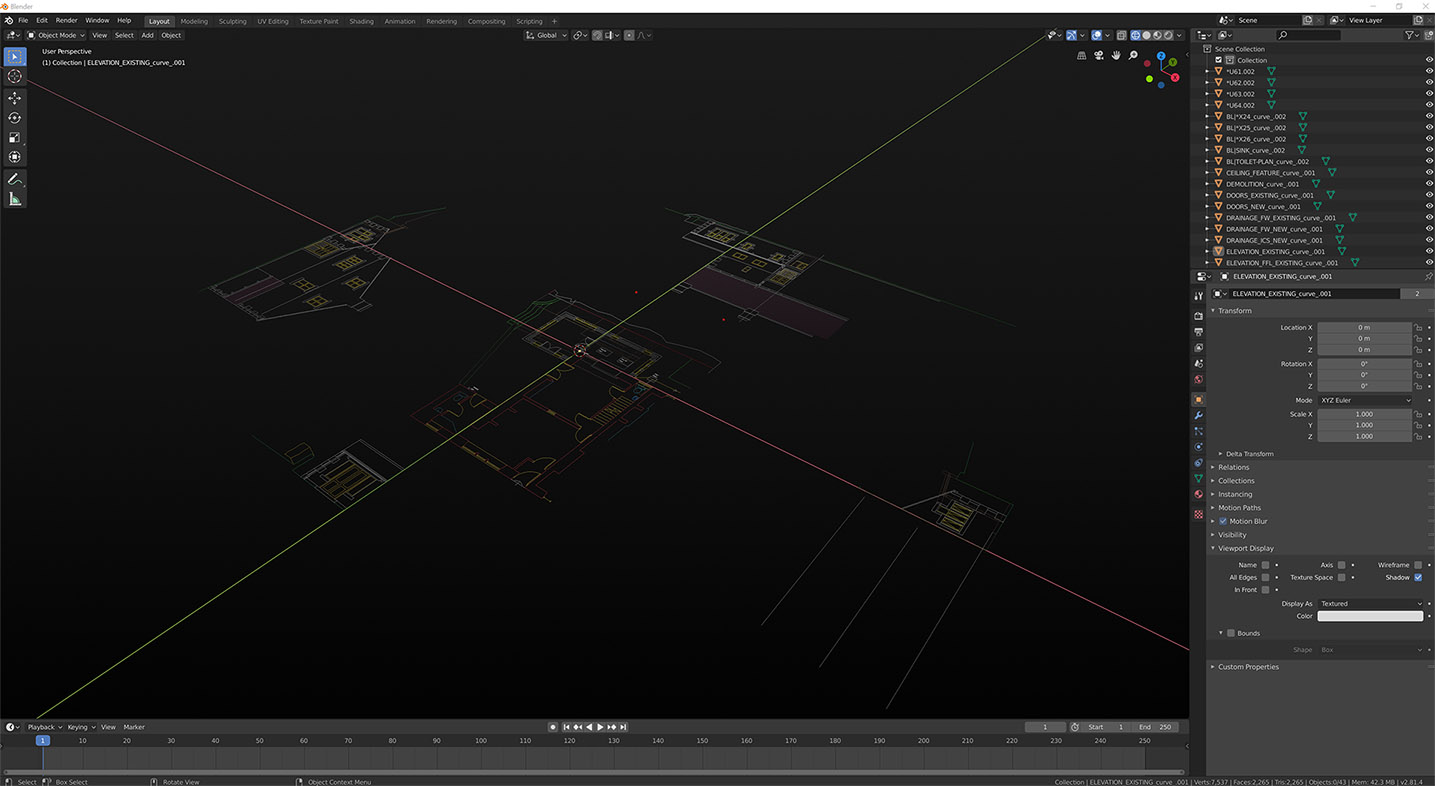Viewport: 1435px width, 786px height.
Task: Uncheck the Motion Blur checkbox
Action: point(1223,521)
